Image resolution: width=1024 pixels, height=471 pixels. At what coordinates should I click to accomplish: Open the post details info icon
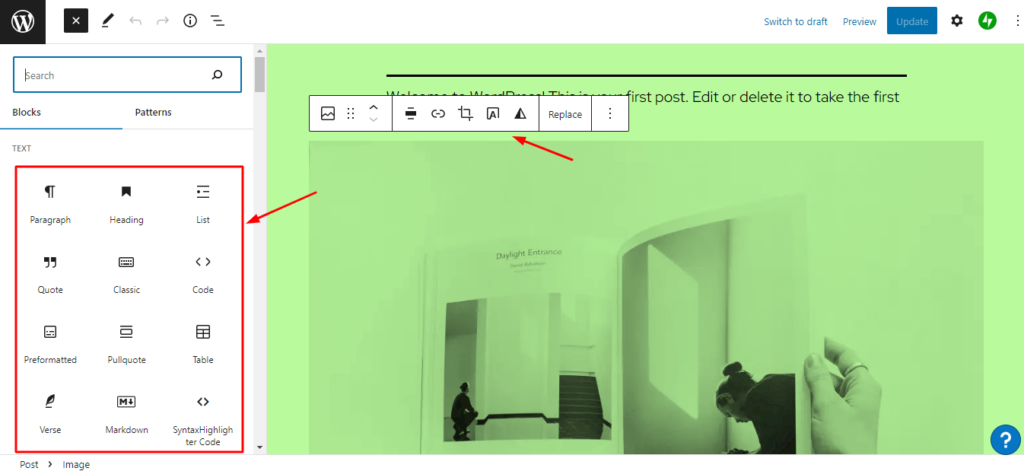190,21
